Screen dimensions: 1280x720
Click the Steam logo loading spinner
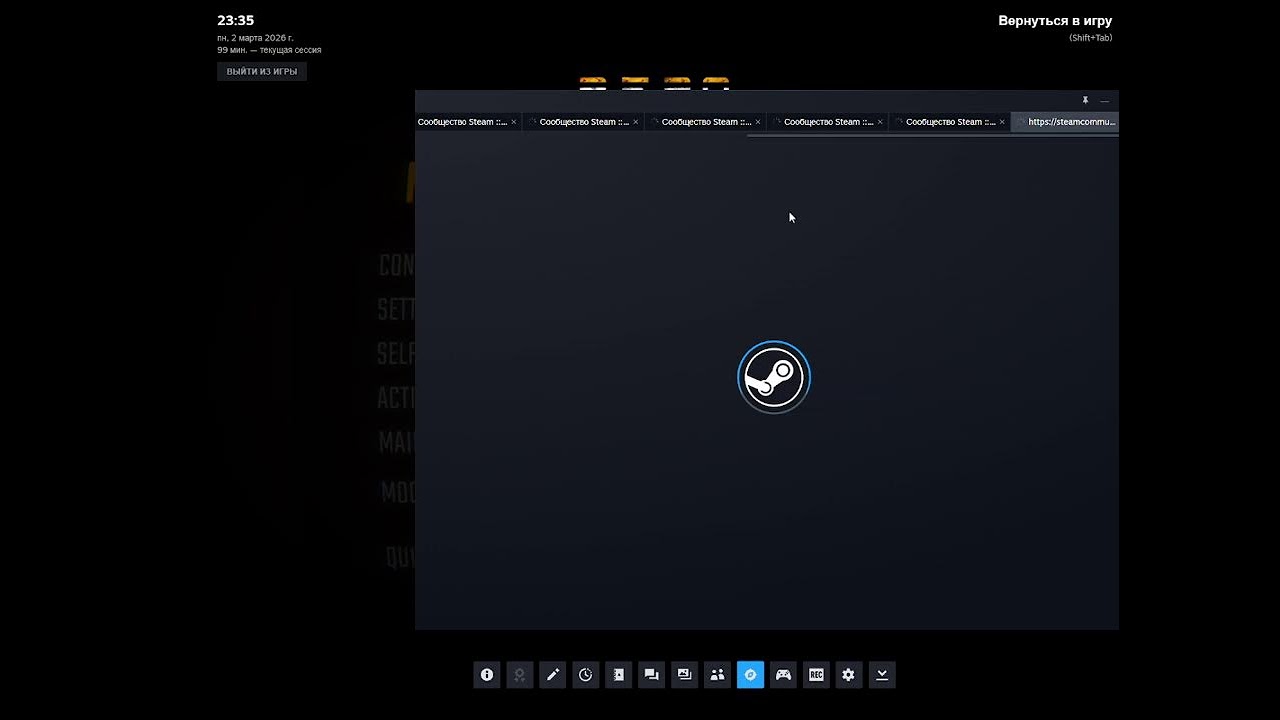click(x=774, y=378)
